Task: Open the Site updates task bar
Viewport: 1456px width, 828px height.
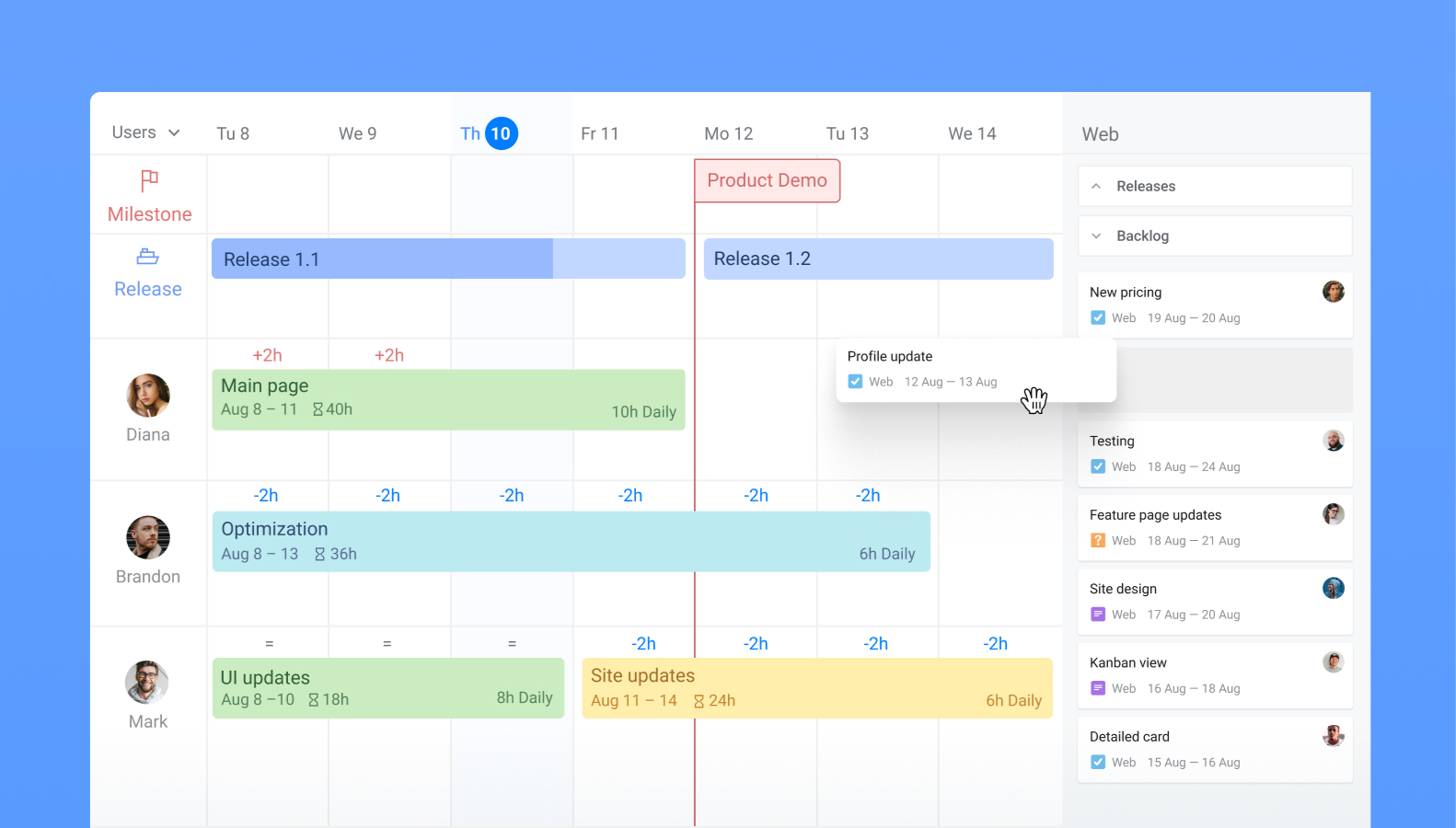Action: (x=817, y=688)
